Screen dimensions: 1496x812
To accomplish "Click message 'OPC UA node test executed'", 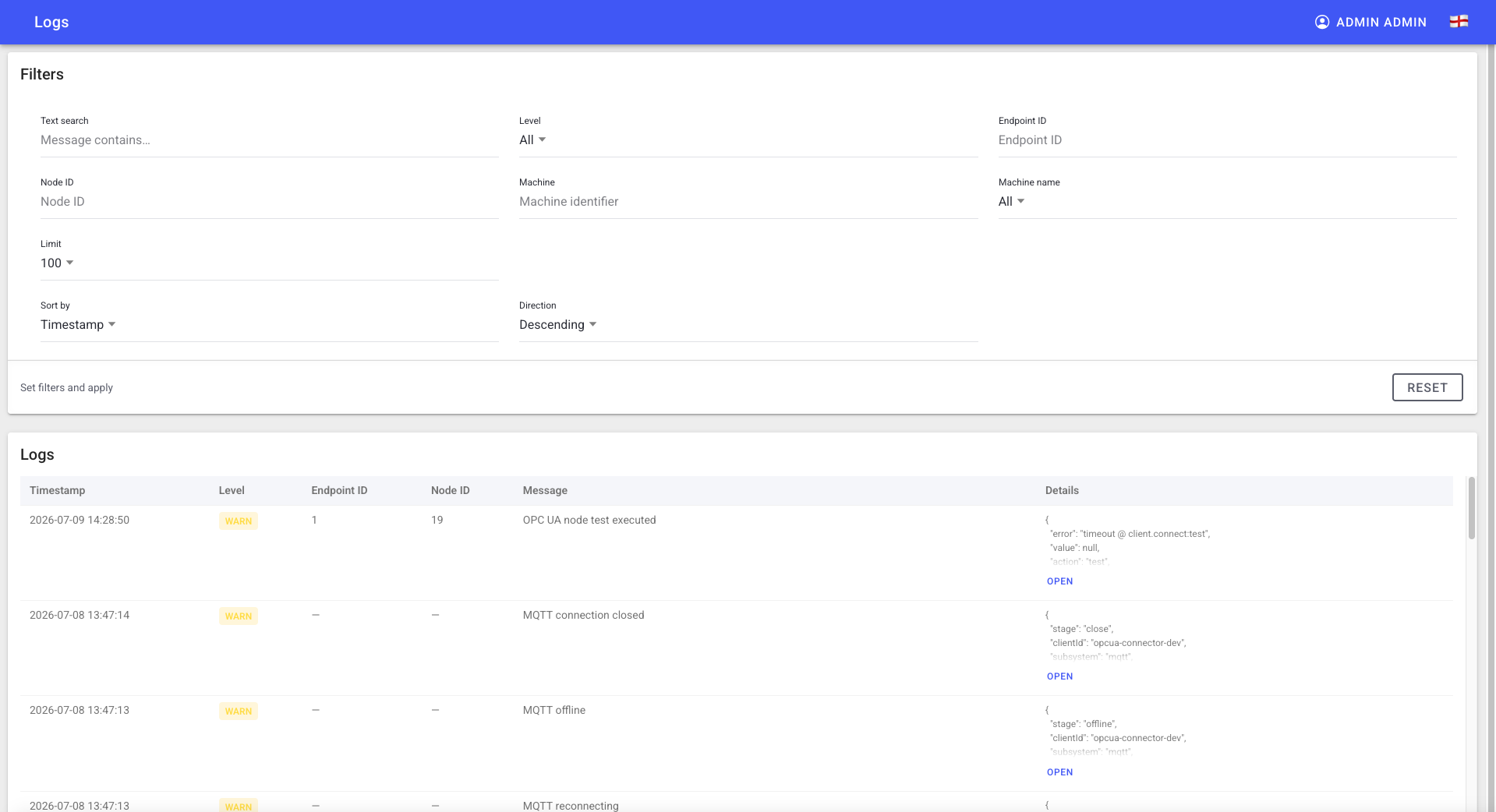I will [589, 520].
